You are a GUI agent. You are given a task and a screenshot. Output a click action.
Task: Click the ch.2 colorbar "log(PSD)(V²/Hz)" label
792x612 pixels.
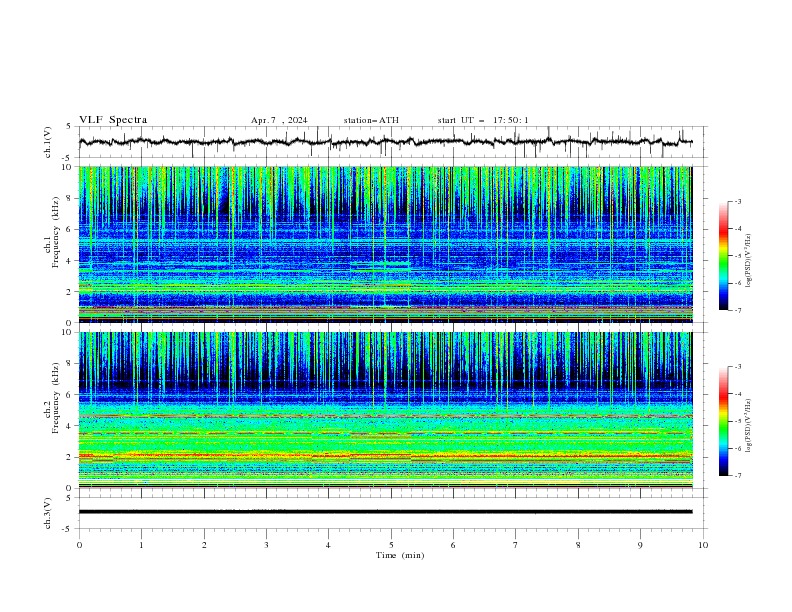tap(749, 426)
